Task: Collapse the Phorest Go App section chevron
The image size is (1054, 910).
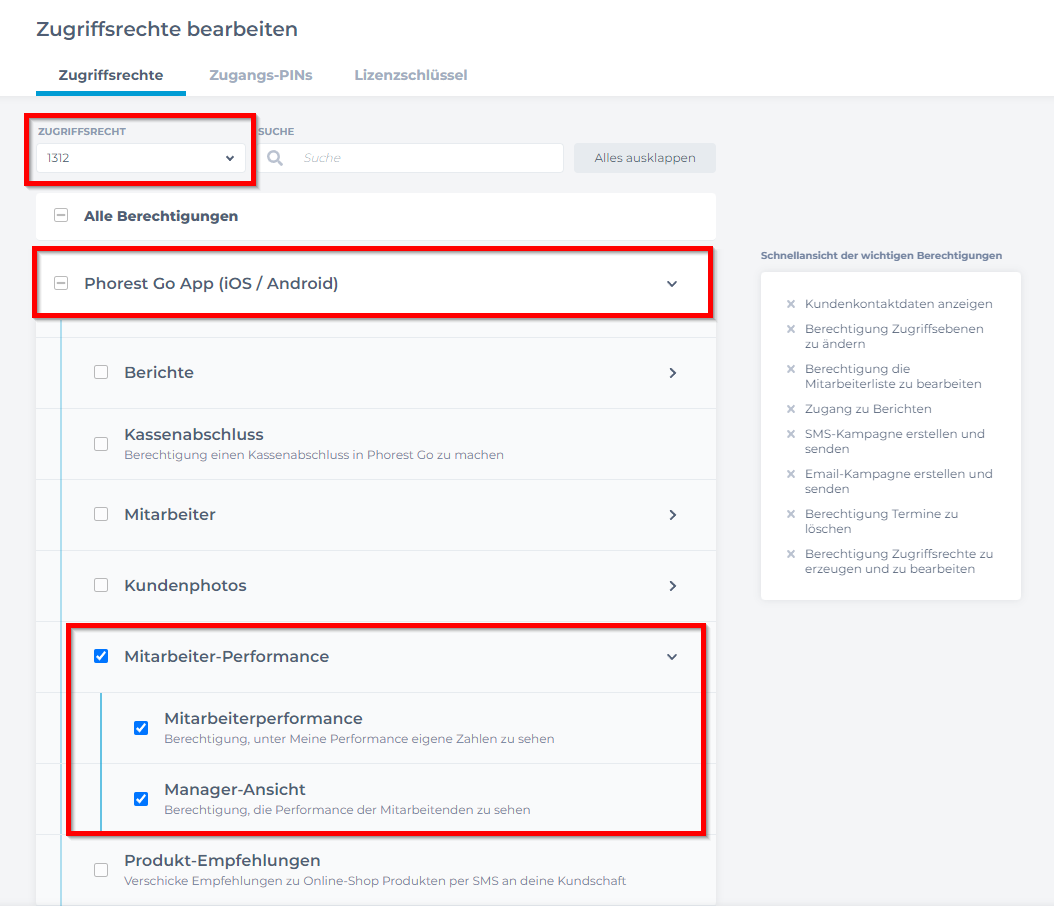Action: point(672,284)
